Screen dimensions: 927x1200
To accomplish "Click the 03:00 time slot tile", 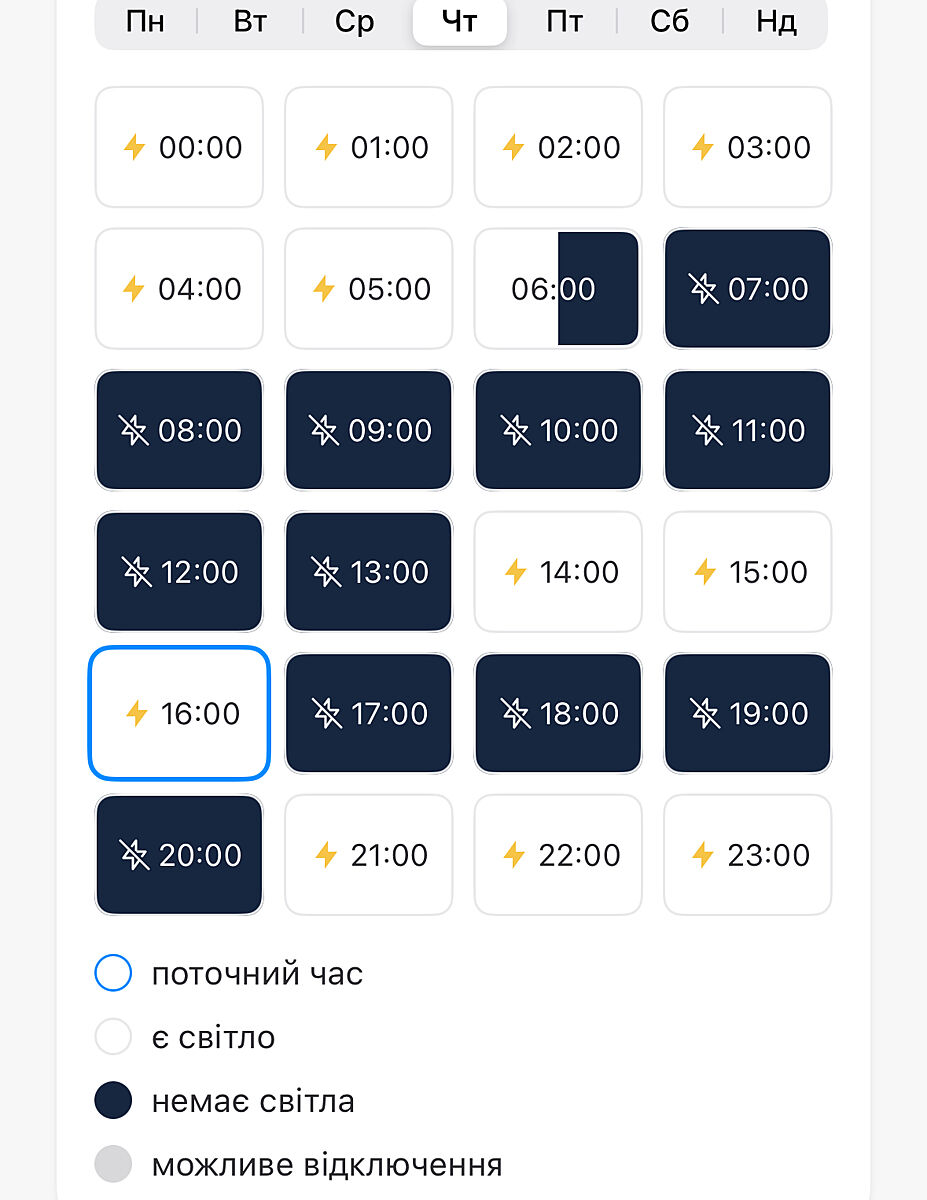I will [747, 148].
